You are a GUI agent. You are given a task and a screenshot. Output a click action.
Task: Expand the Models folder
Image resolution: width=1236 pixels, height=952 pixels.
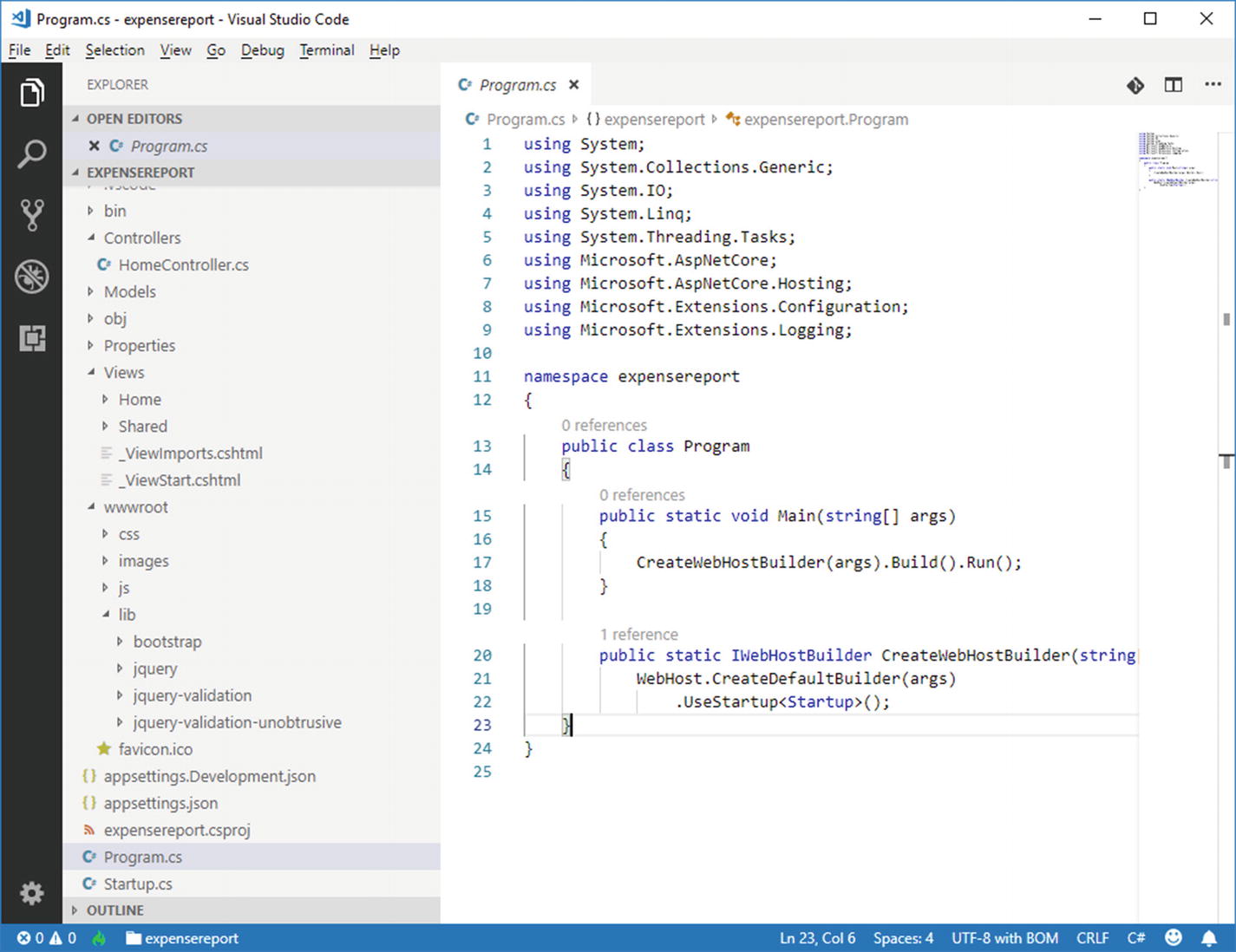[129, 291]
